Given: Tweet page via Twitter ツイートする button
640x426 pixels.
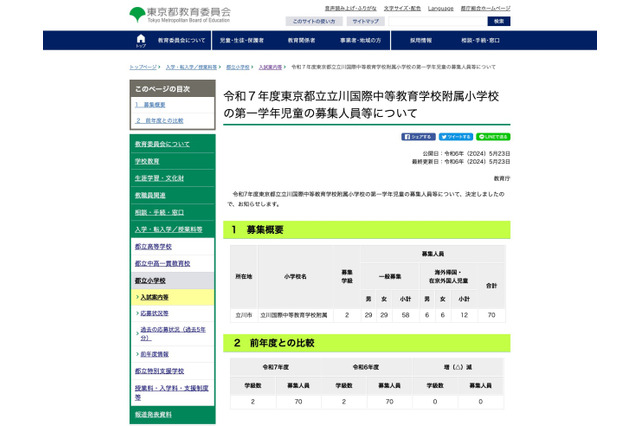Looking at the screenshot, I should pyautogui.click(x=456, y=137).
